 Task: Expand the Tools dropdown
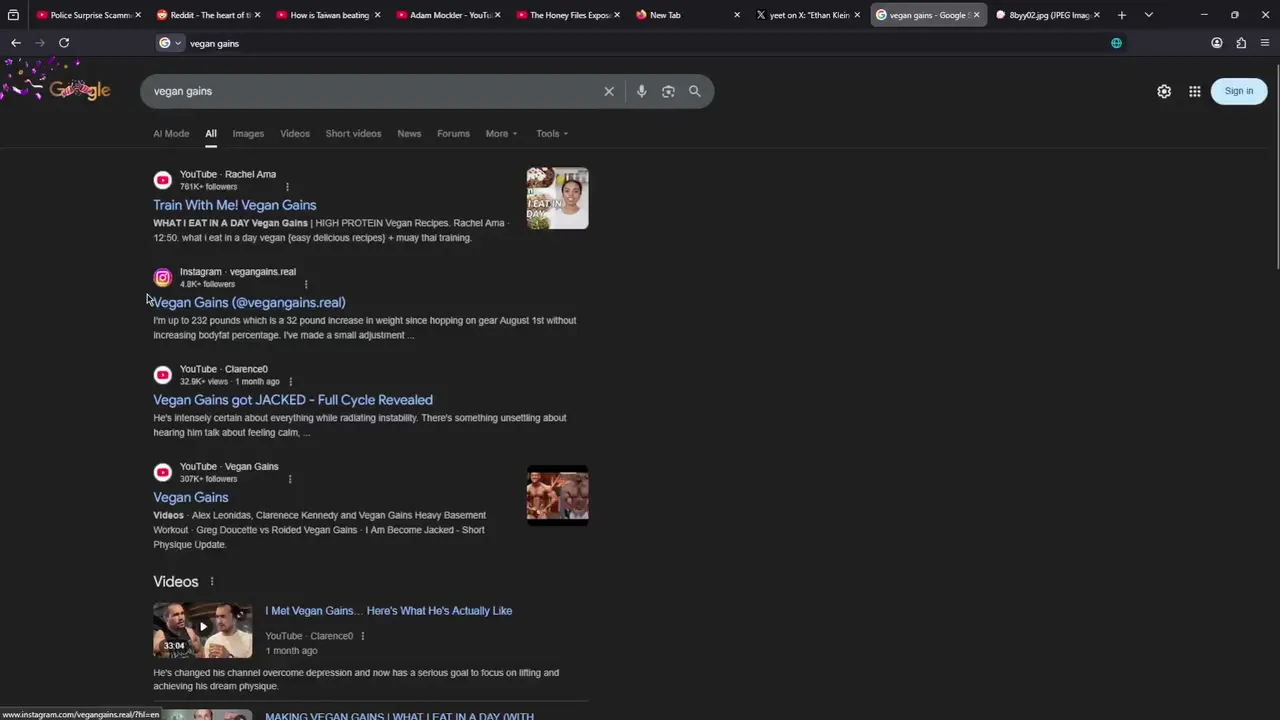click(551, 133)
